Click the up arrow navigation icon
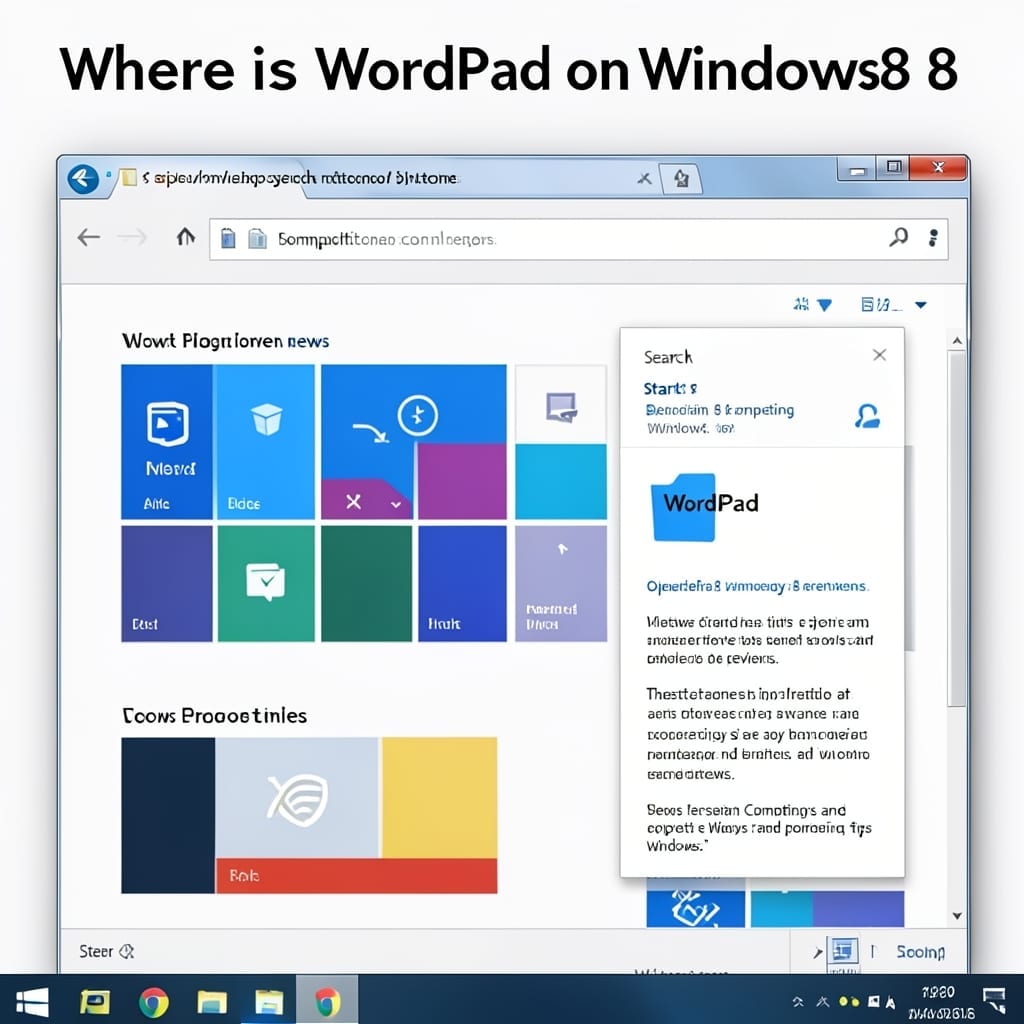This screenshot has width=1024, height=1024. click(186, 236)
